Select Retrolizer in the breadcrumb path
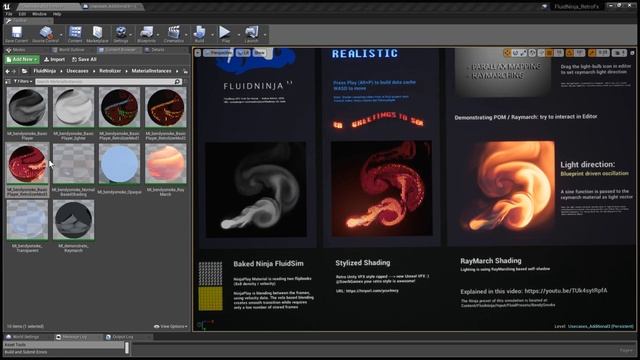The image size is (640, 360). click(x=110, y=71)
